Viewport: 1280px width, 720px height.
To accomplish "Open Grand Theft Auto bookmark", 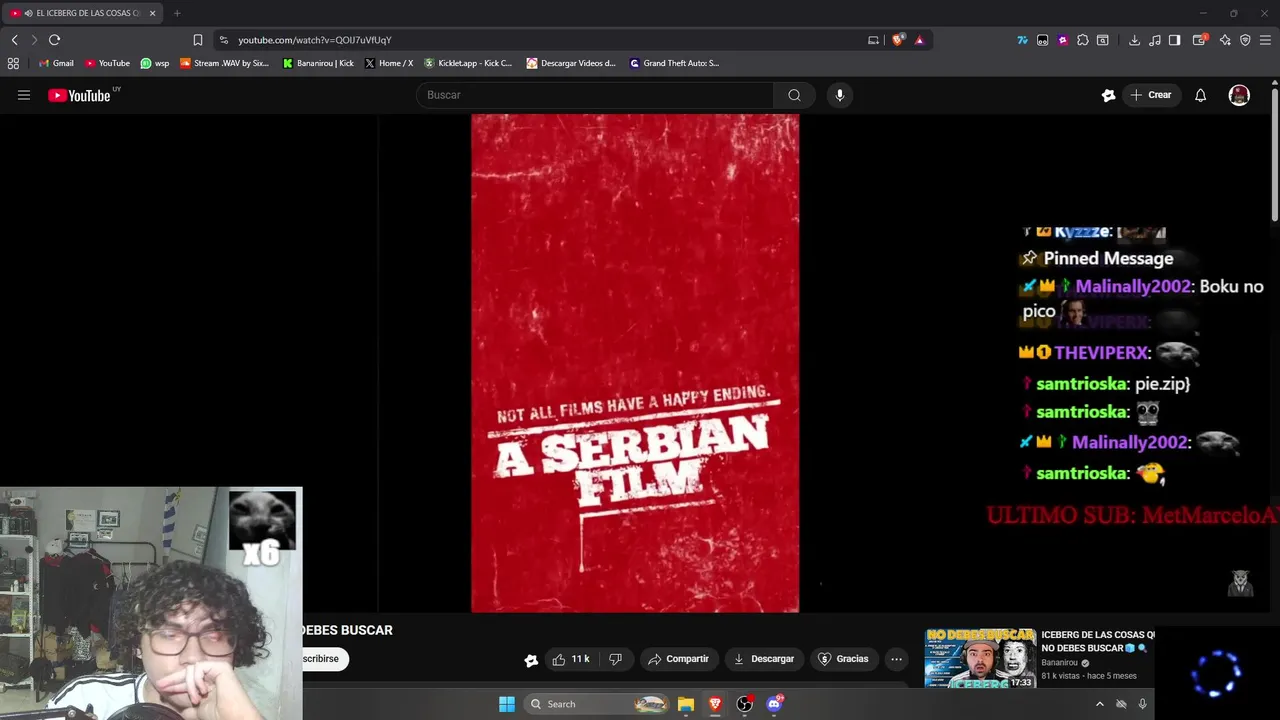I will [x=674, y=63].
